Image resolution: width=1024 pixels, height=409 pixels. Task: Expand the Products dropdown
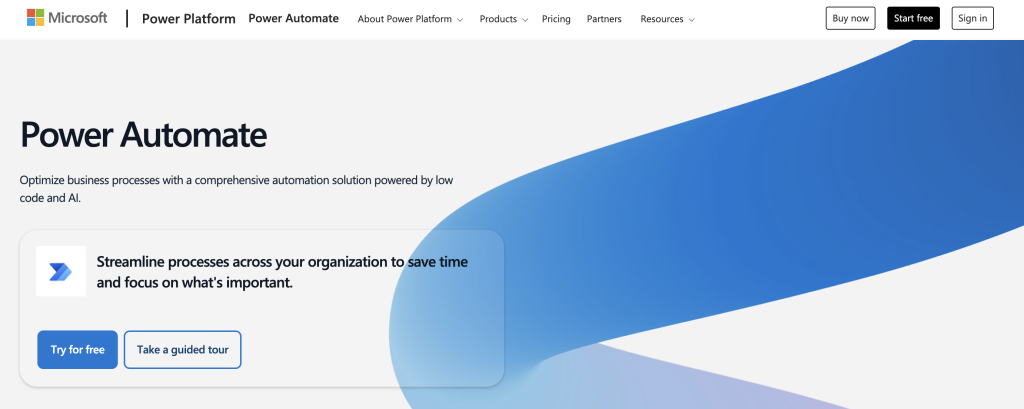(504, 19)
